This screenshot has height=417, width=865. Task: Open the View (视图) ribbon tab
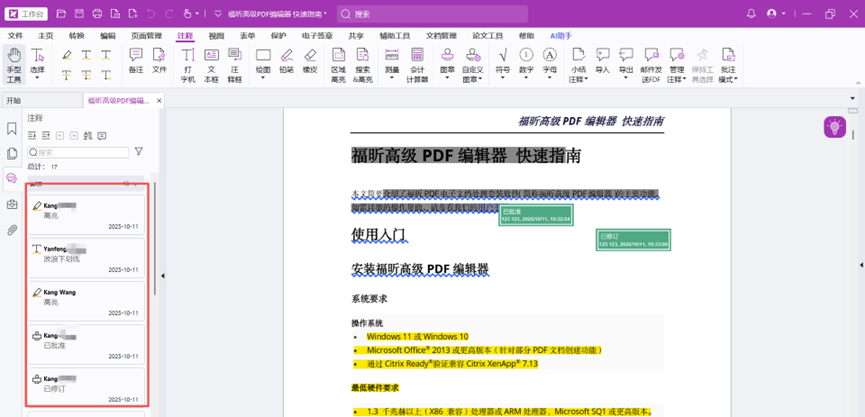[216, 36]
